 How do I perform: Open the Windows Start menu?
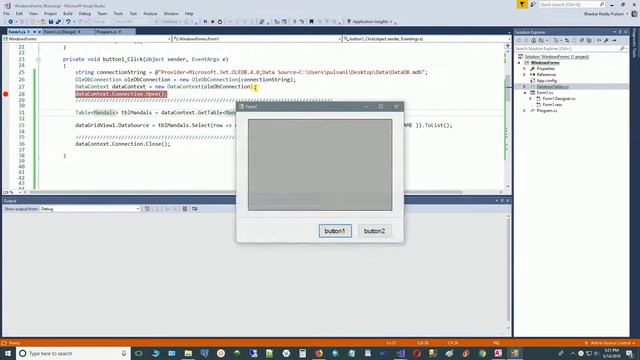point(8,353)
